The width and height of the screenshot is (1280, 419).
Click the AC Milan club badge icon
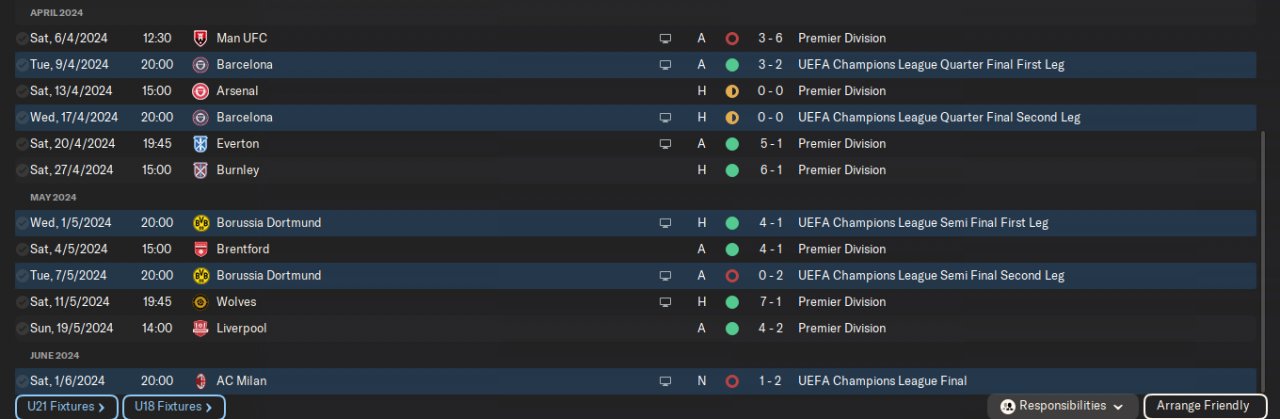tap(200, 381)
